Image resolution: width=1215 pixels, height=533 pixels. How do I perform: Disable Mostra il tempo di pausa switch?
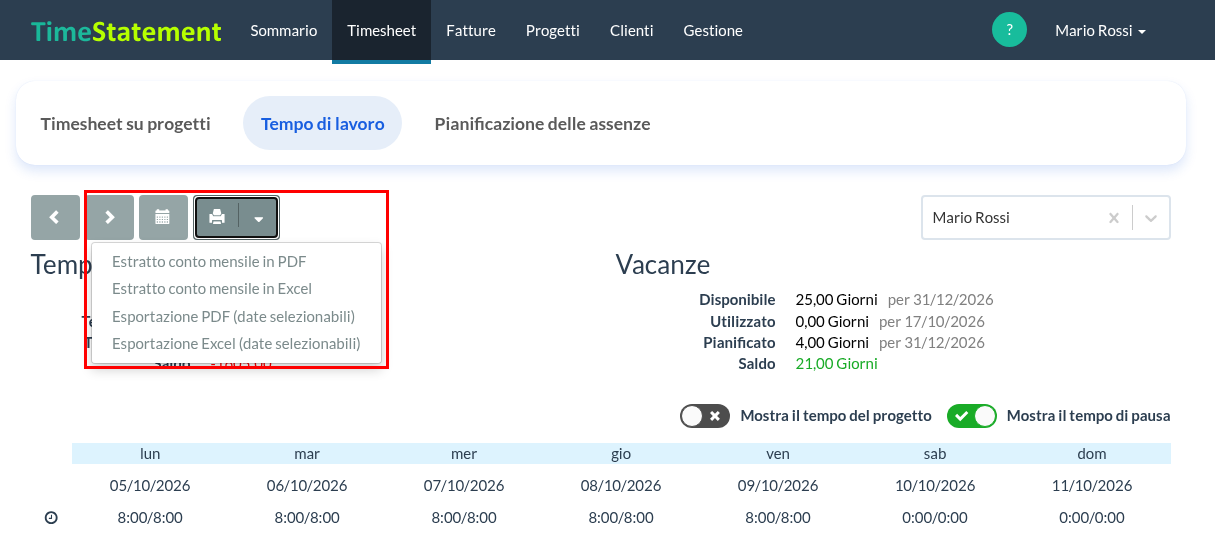coord(972,416)
